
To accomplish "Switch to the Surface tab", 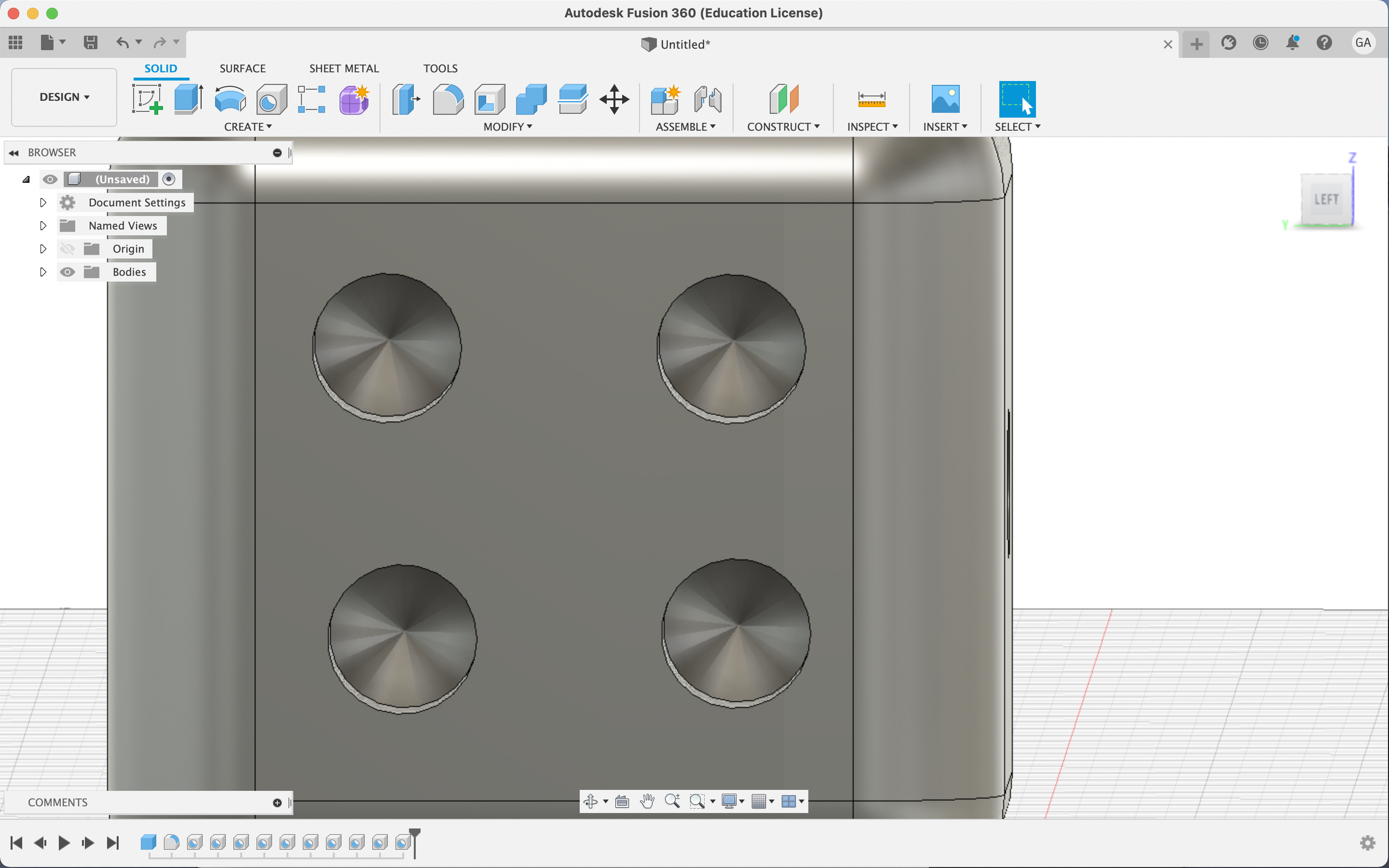I will [x=242, y=68].
